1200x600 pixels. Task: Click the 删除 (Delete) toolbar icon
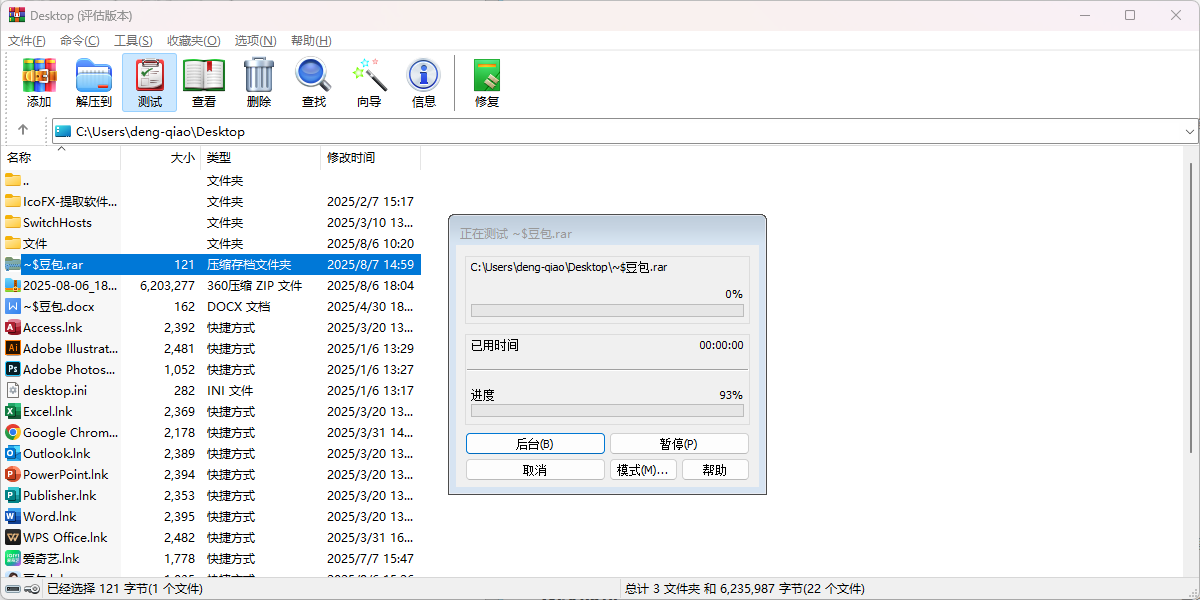(258, 82)
